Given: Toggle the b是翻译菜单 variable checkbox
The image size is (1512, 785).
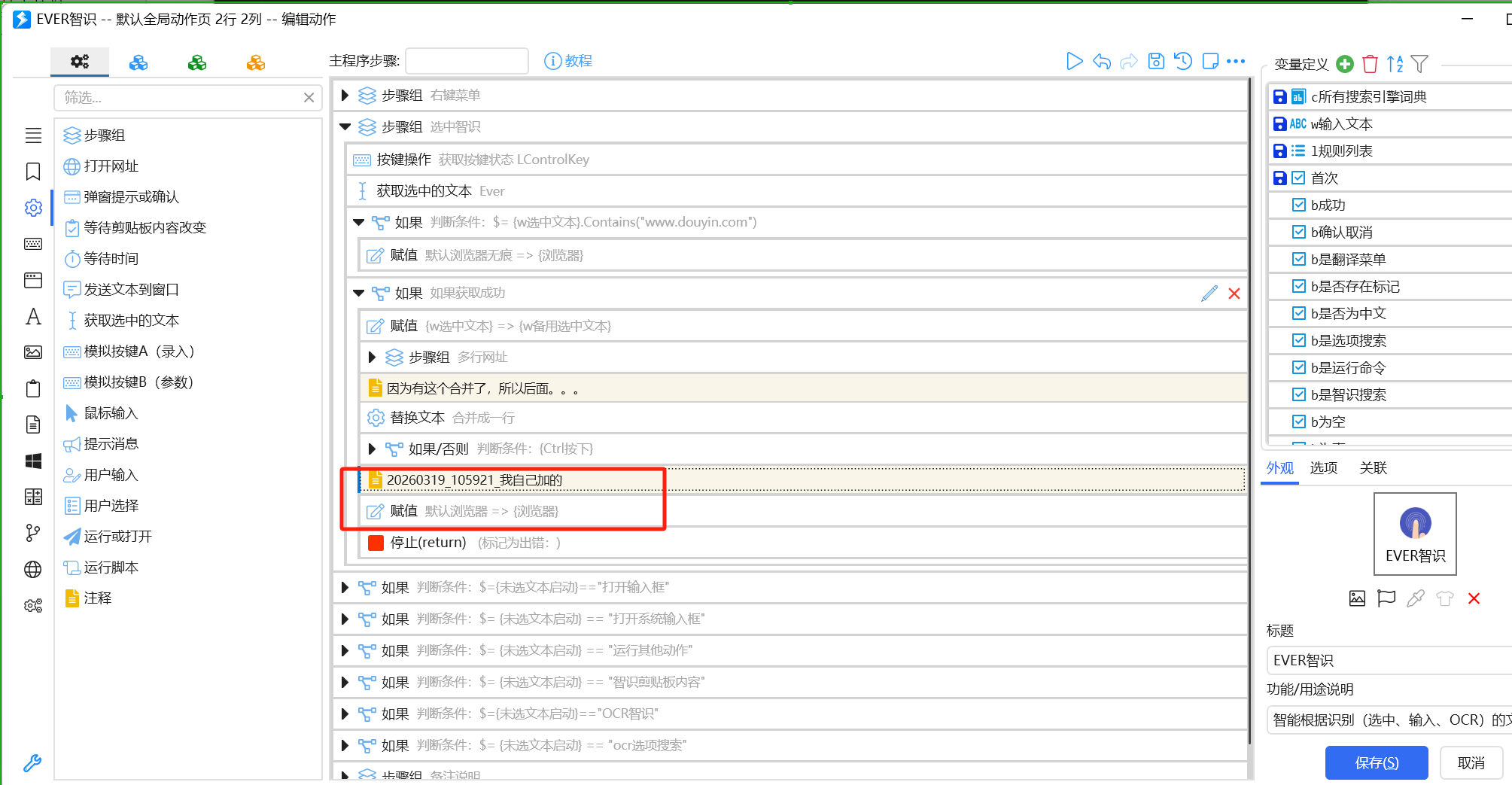Looking at the screenshot, I should click(x=1298, y=259).
